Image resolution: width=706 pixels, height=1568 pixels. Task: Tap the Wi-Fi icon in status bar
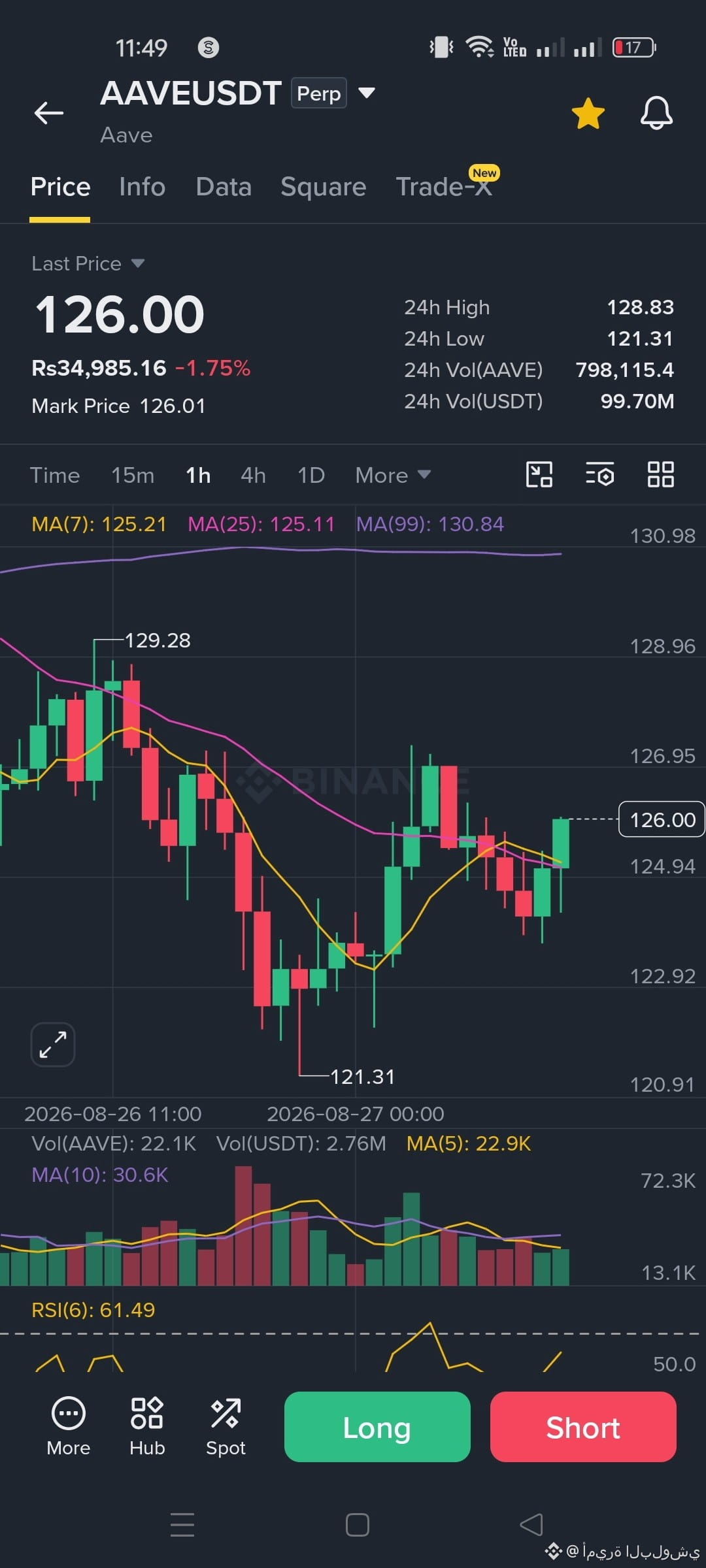[x=479, y=47]
